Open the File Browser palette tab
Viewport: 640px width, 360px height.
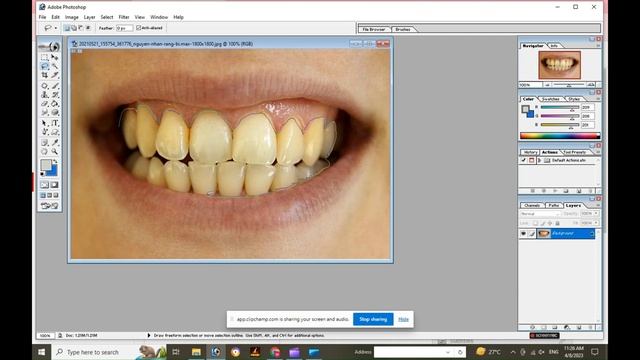pyautogui.click(x=374, y=29)
